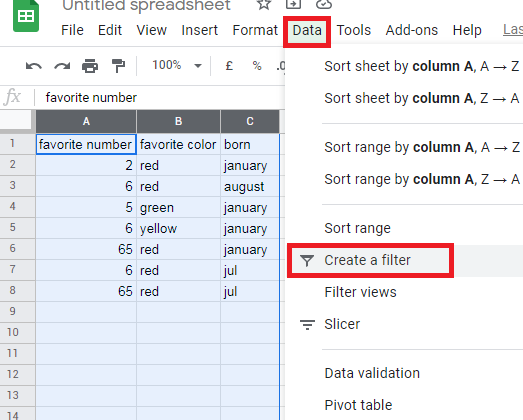This screenshot has width=523, height=420.
Task: Close the open Data menu
Action: point(307,31)
